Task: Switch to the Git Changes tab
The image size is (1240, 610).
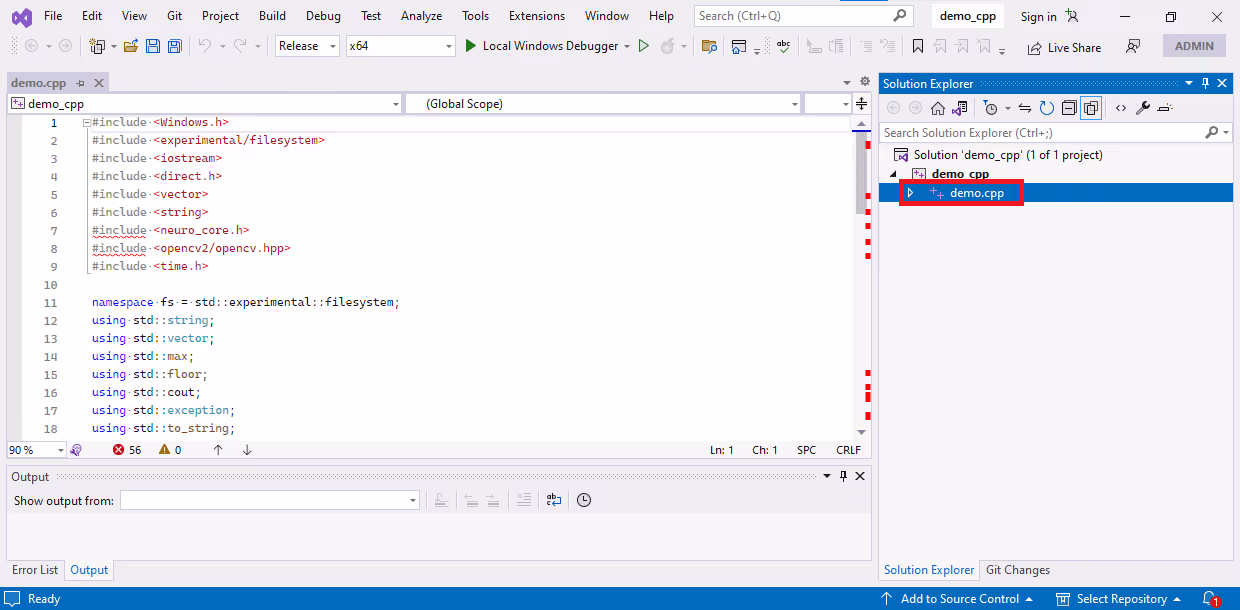Action: (x=1018, y=570)
